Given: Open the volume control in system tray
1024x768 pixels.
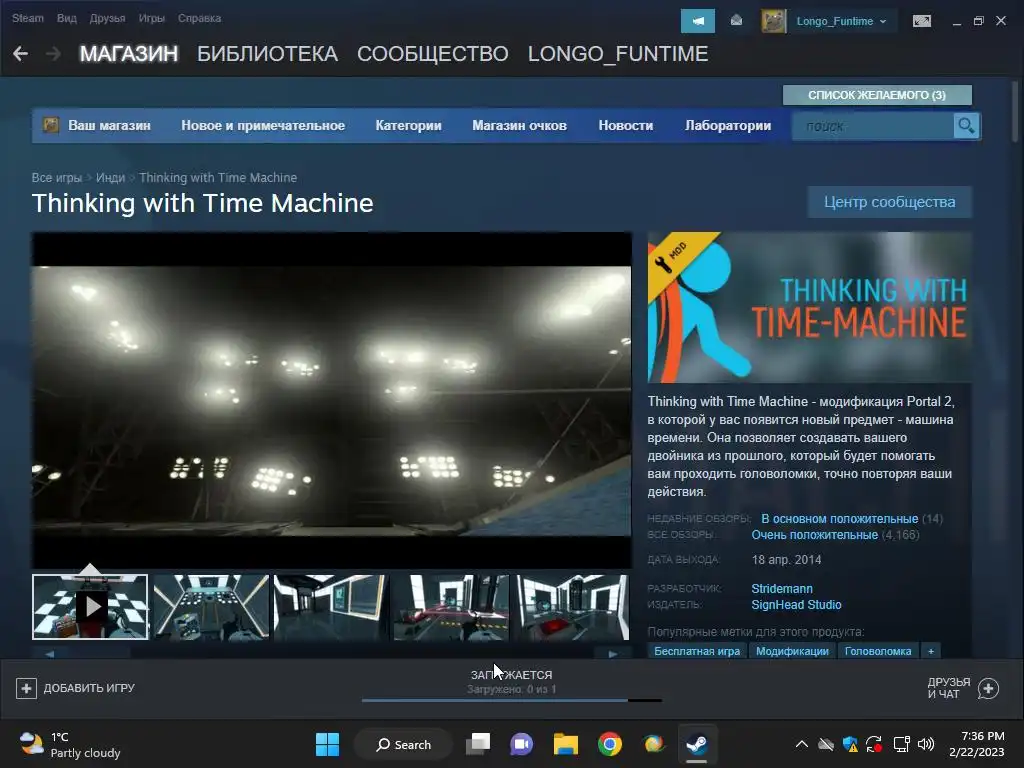Looking at the screenshot, I should [925, 744].
